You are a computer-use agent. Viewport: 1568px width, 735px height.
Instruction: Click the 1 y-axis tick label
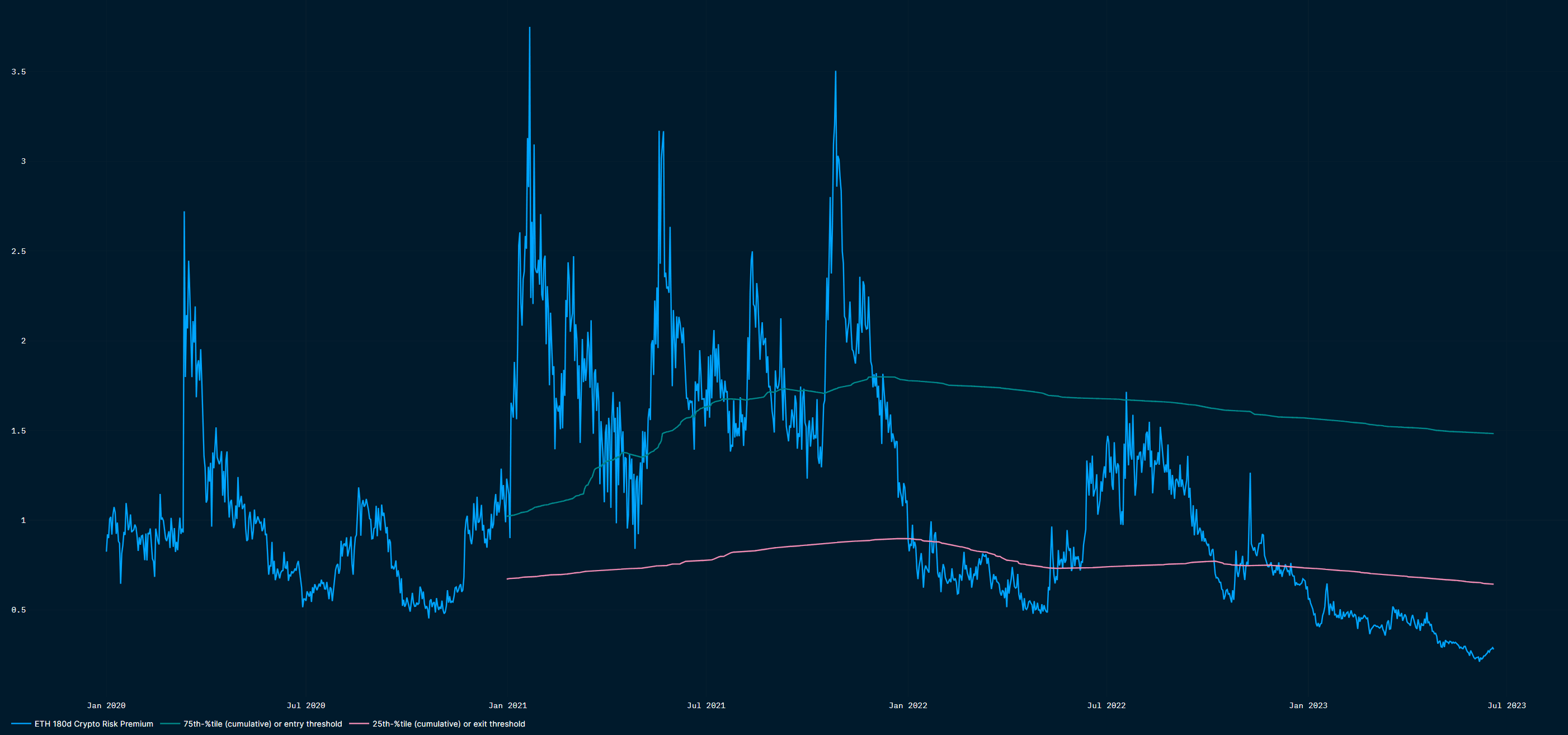[x=23, y=520]
